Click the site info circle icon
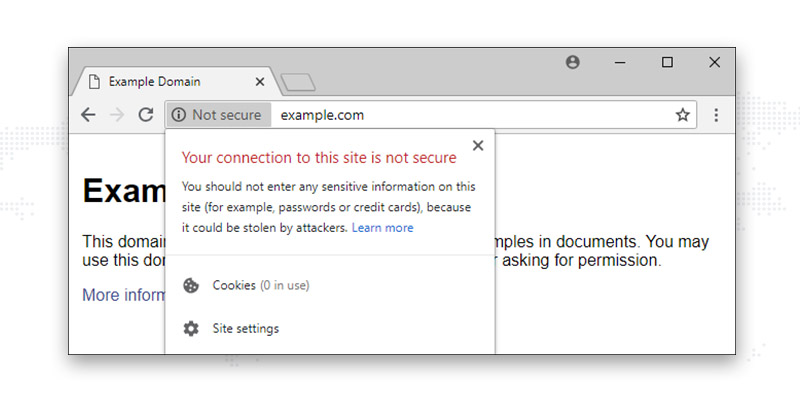Viewport: 800px width, 400px height. [x=178, y=115]
